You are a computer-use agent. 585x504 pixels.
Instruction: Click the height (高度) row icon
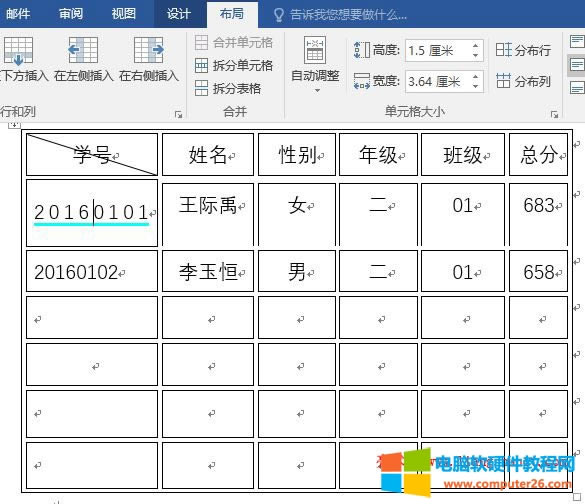(362, 50)
